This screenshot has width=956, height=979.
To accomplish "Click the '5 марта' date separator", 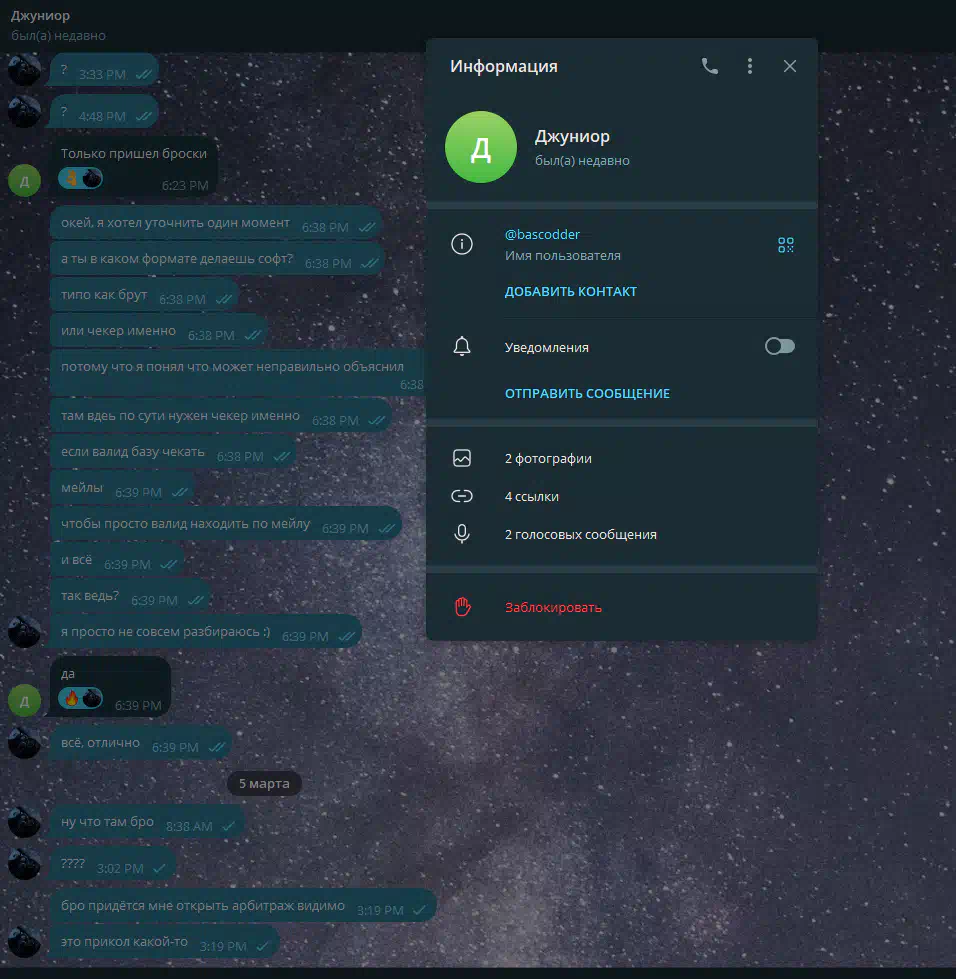I will coord(264,784).
